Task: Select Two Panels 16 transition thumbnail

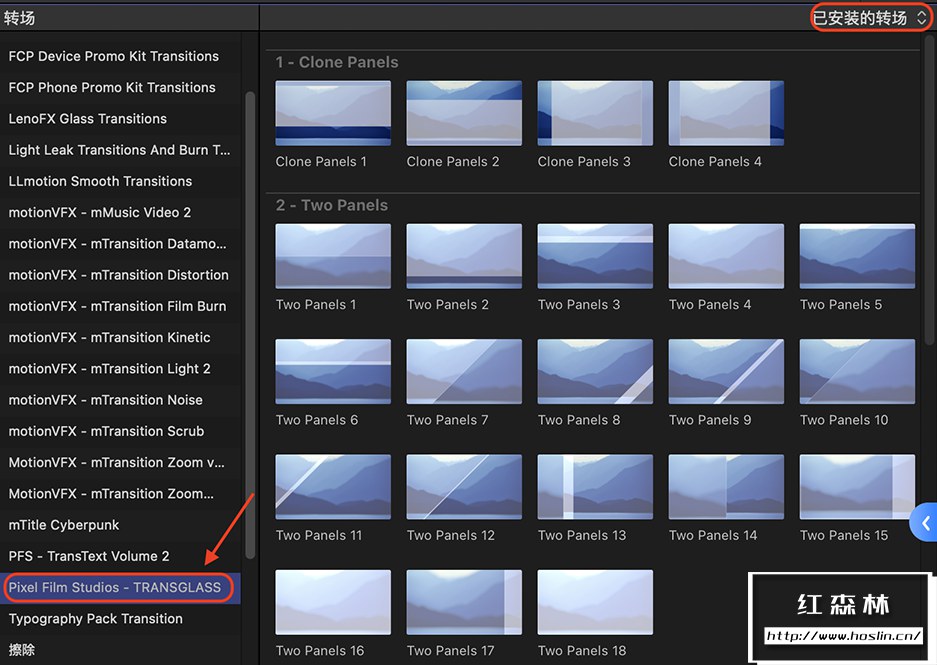Action: tap(333, 602)
